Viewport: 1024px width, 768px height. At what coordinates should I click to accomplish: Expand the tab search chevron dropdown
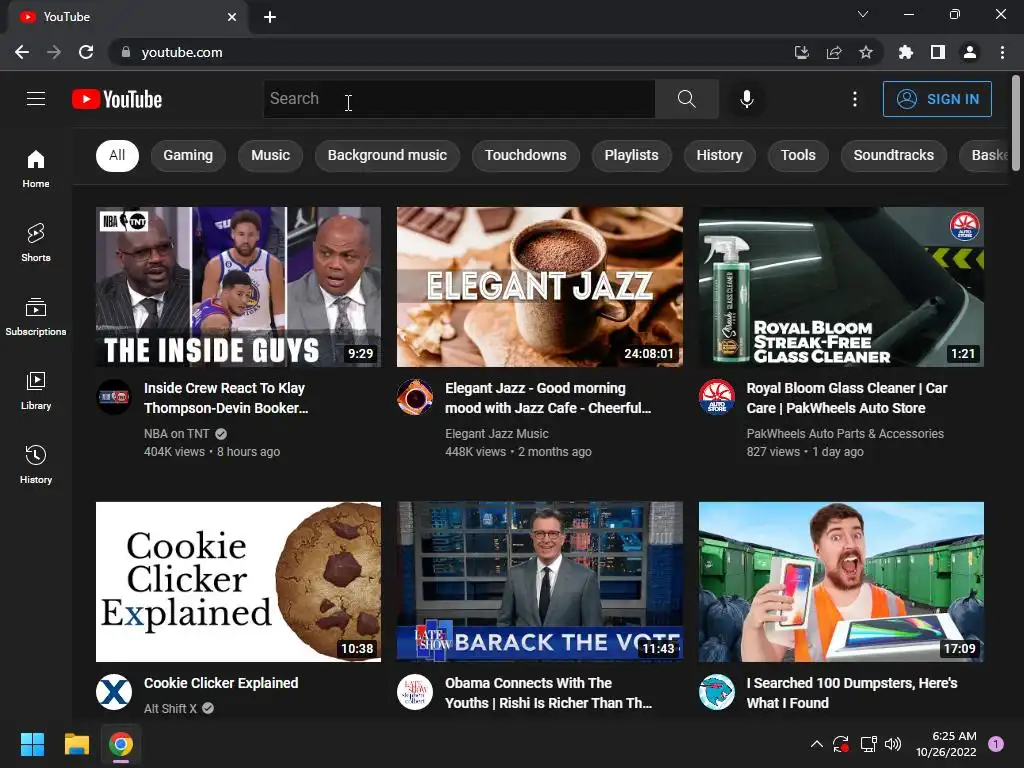click(863, 14)
